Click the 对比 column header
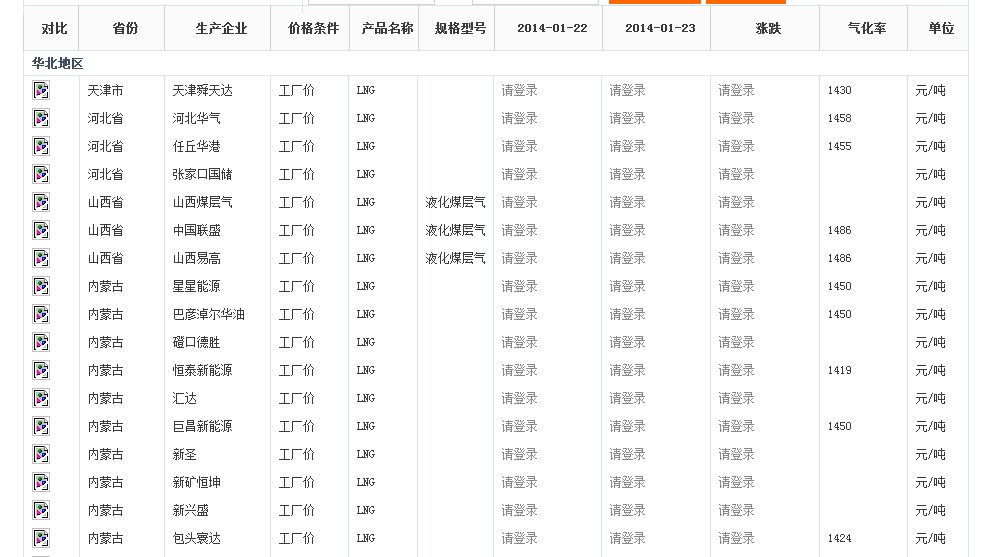Viewport: 1002px width, 557px height. tap(54, 28)
